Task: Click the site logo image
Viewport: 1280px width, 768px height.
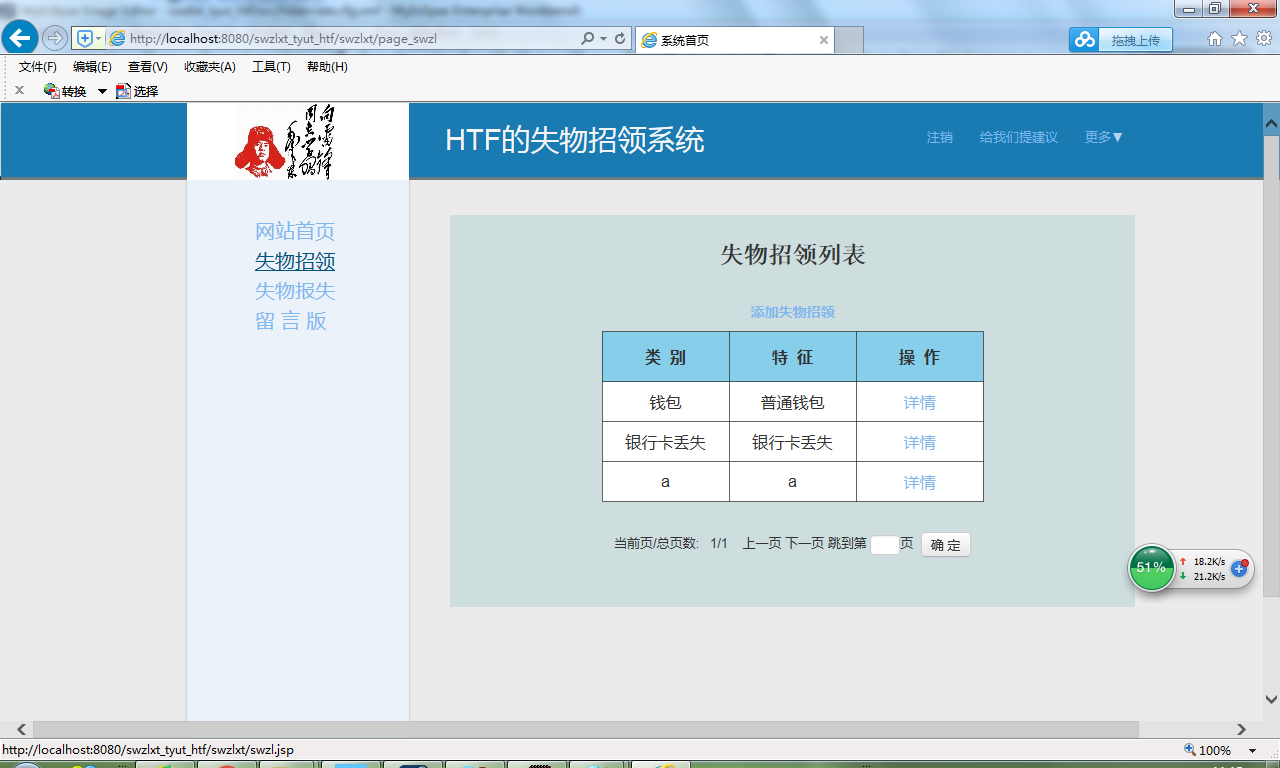Action: pyautogui.click(x=283, y=141)
